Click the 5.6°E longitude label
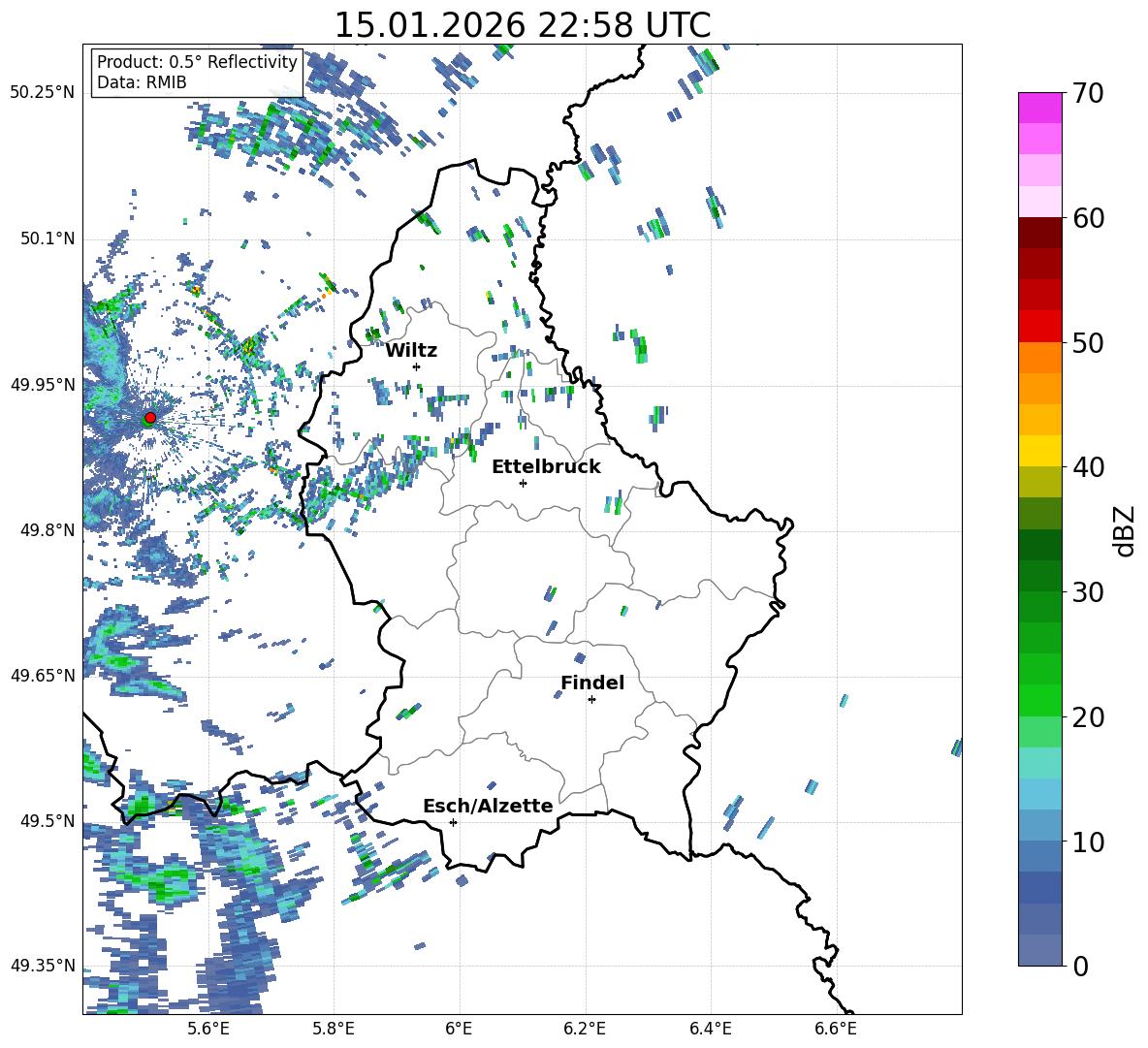Image resolution: width=1148 pixels, height=1048 pixels. coord(208,1029)
